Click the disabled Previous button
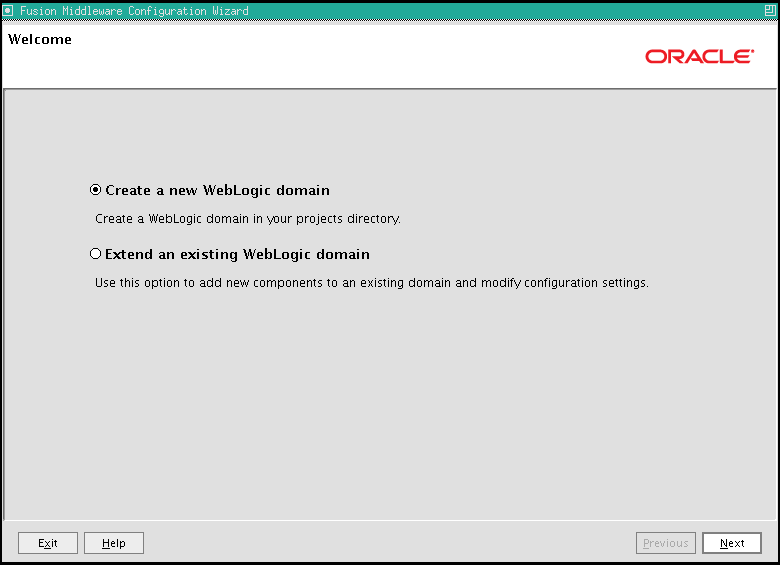This screenshot has height=565, width=780. [666, 543]
